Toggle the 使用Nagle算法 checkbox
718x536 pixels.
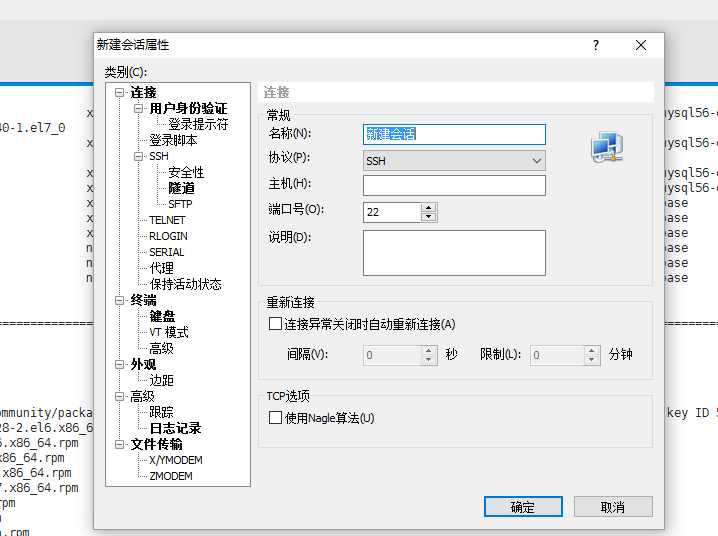click(x=275, y=417)
